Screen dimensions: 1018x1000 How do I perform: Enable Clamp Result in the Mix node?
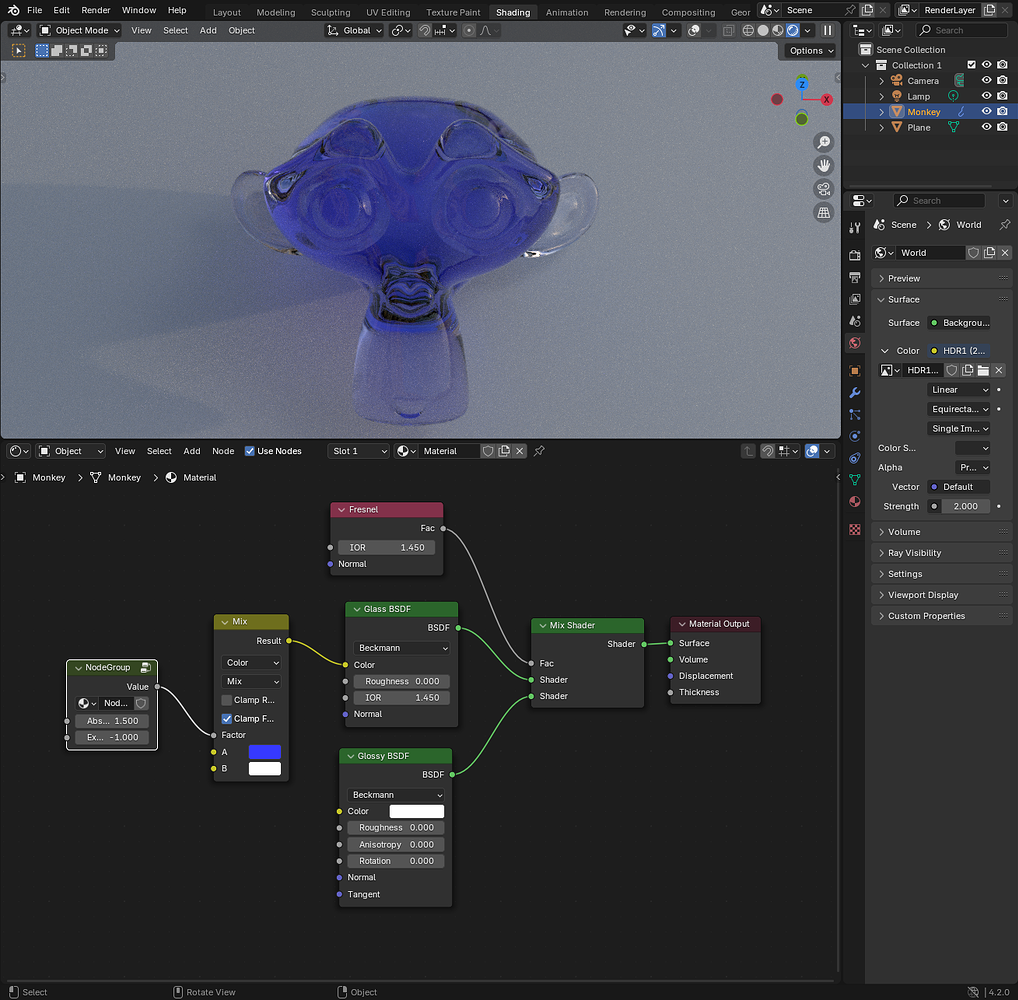227,700
